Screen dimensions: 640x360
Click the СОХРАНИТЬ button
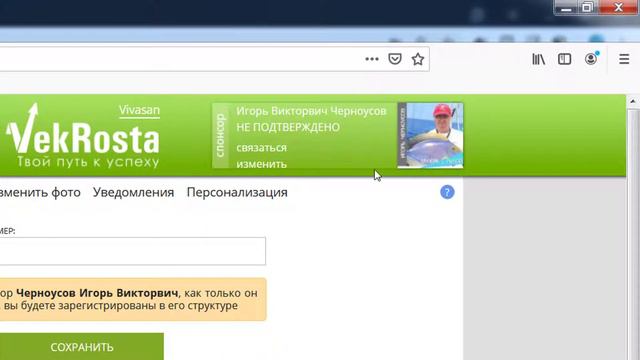[82, 347]
